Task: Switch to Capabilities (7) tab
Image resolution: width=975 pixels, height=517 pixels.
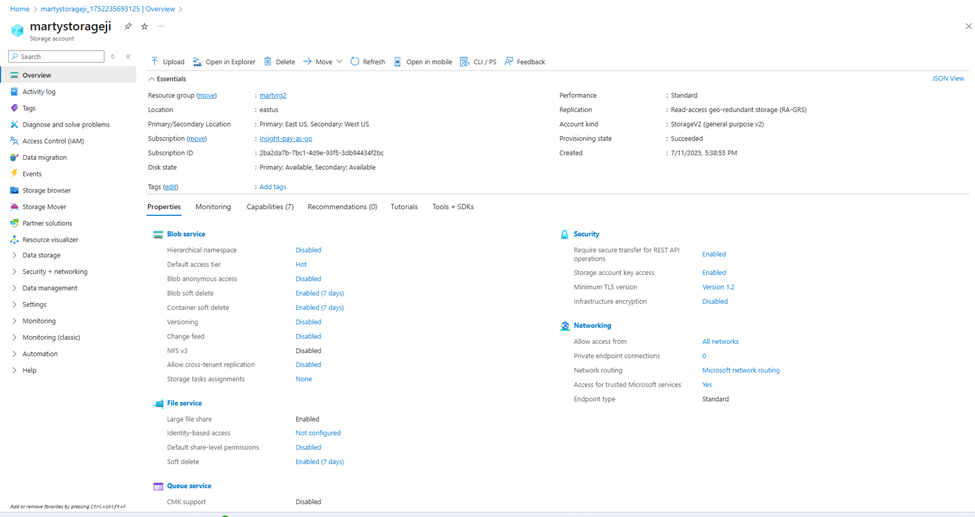Action: click(x=270, y=207)
